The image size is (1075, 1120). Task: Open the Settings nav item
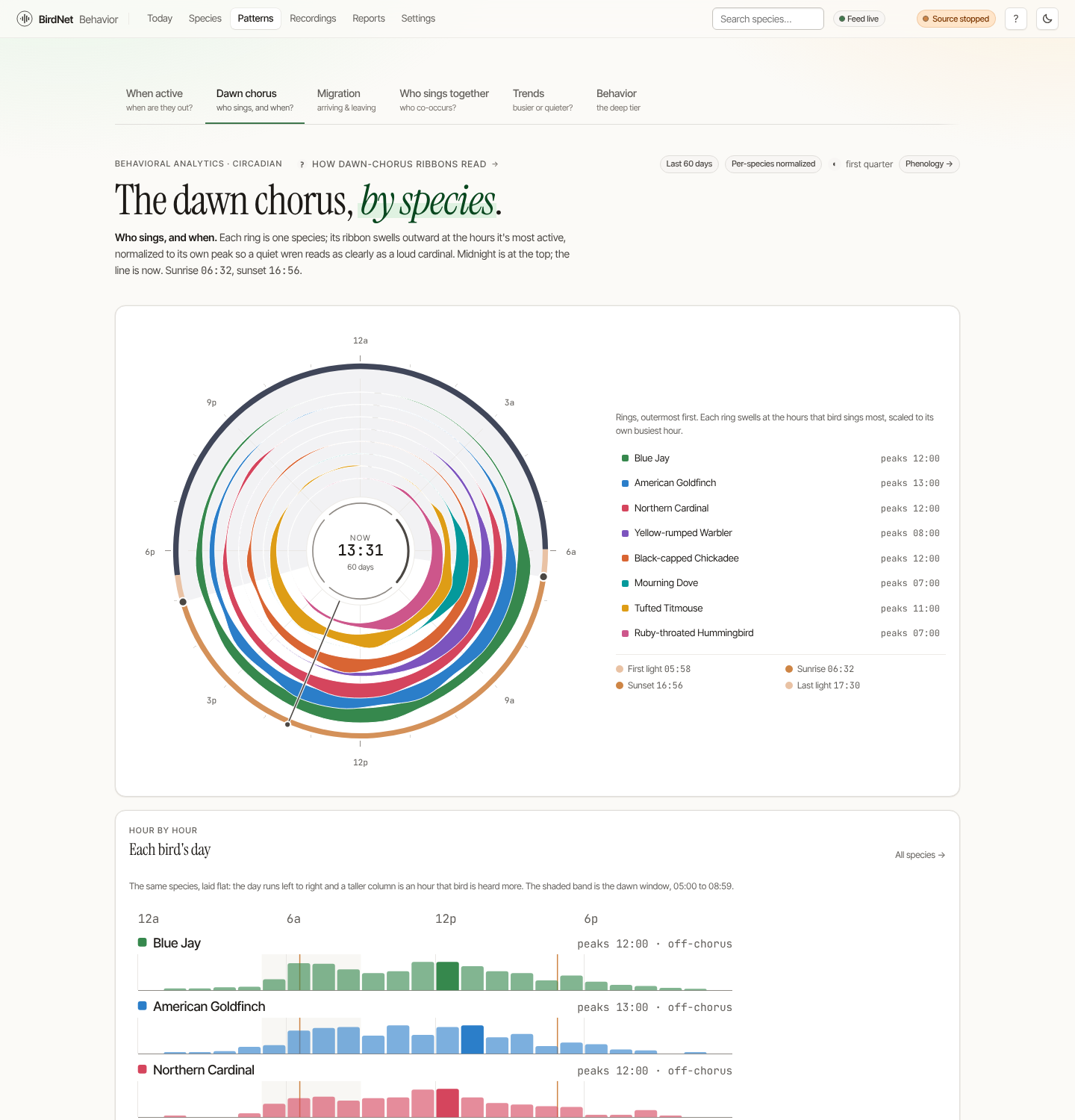pos(418,19)
